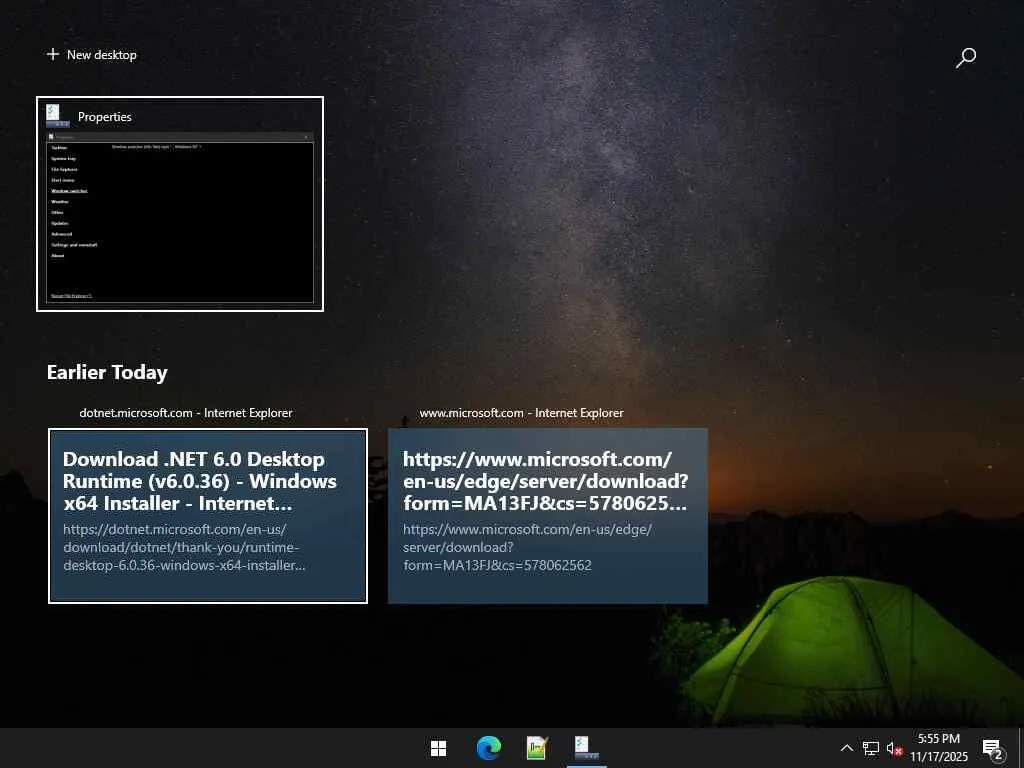This screenshot has height=768, width=1024.
Task: Open the timeline search magnifier icon
Action: click(x=965, y=57)
